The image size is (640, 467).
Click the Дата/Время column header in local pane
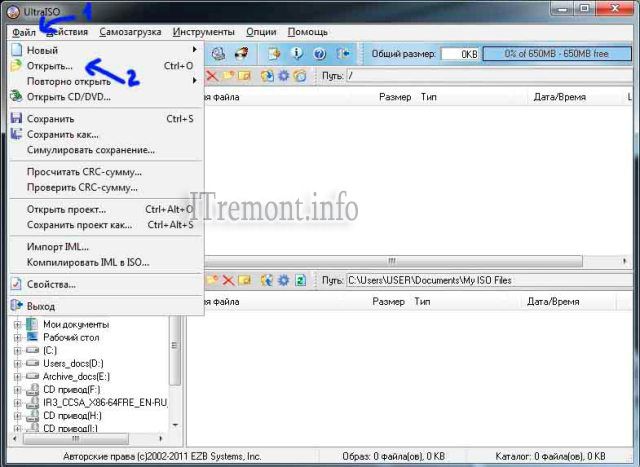(x=553, y=302)
